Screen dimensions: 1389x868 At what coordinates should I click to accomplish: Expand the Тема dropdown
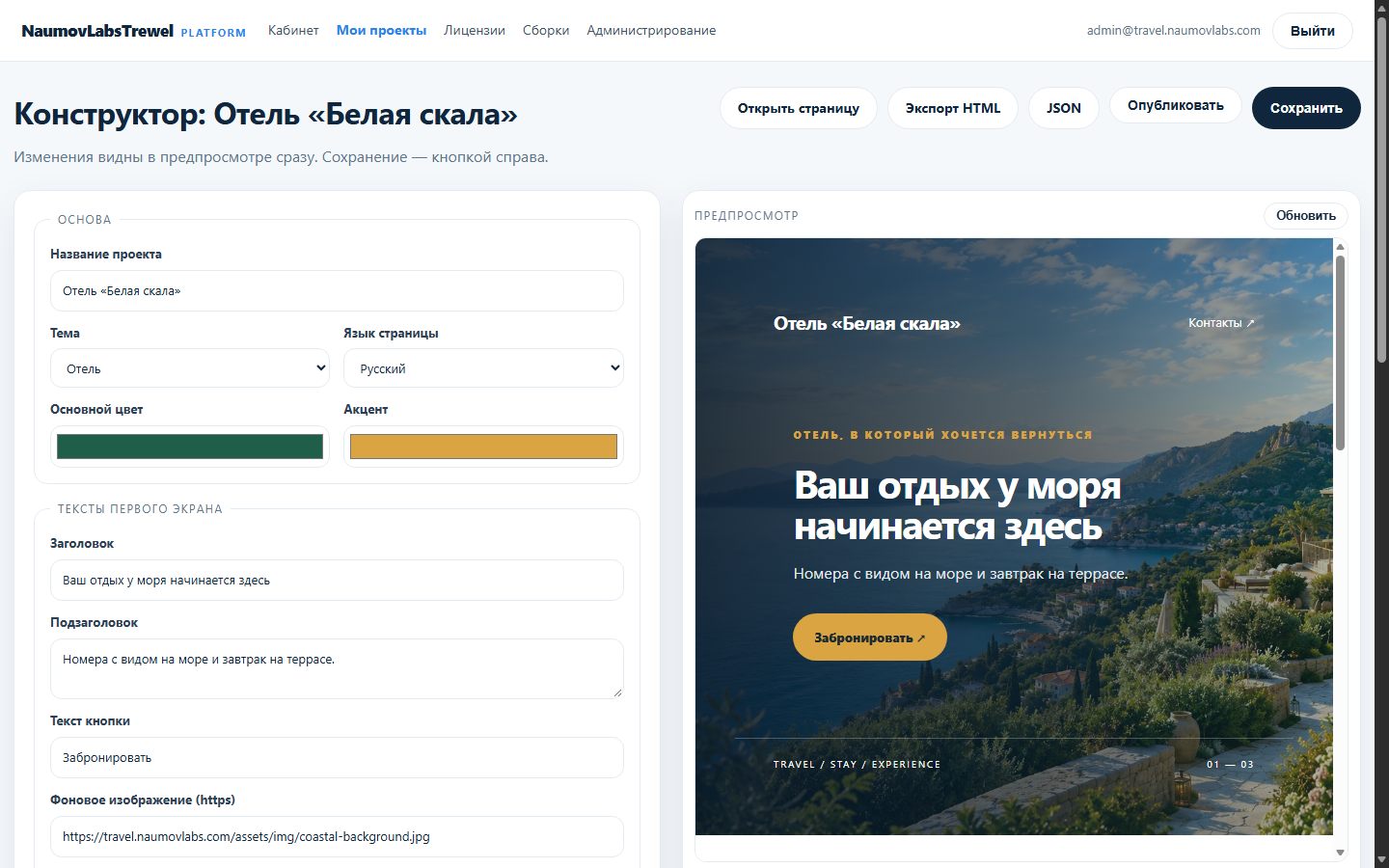[x=190, y=368]
